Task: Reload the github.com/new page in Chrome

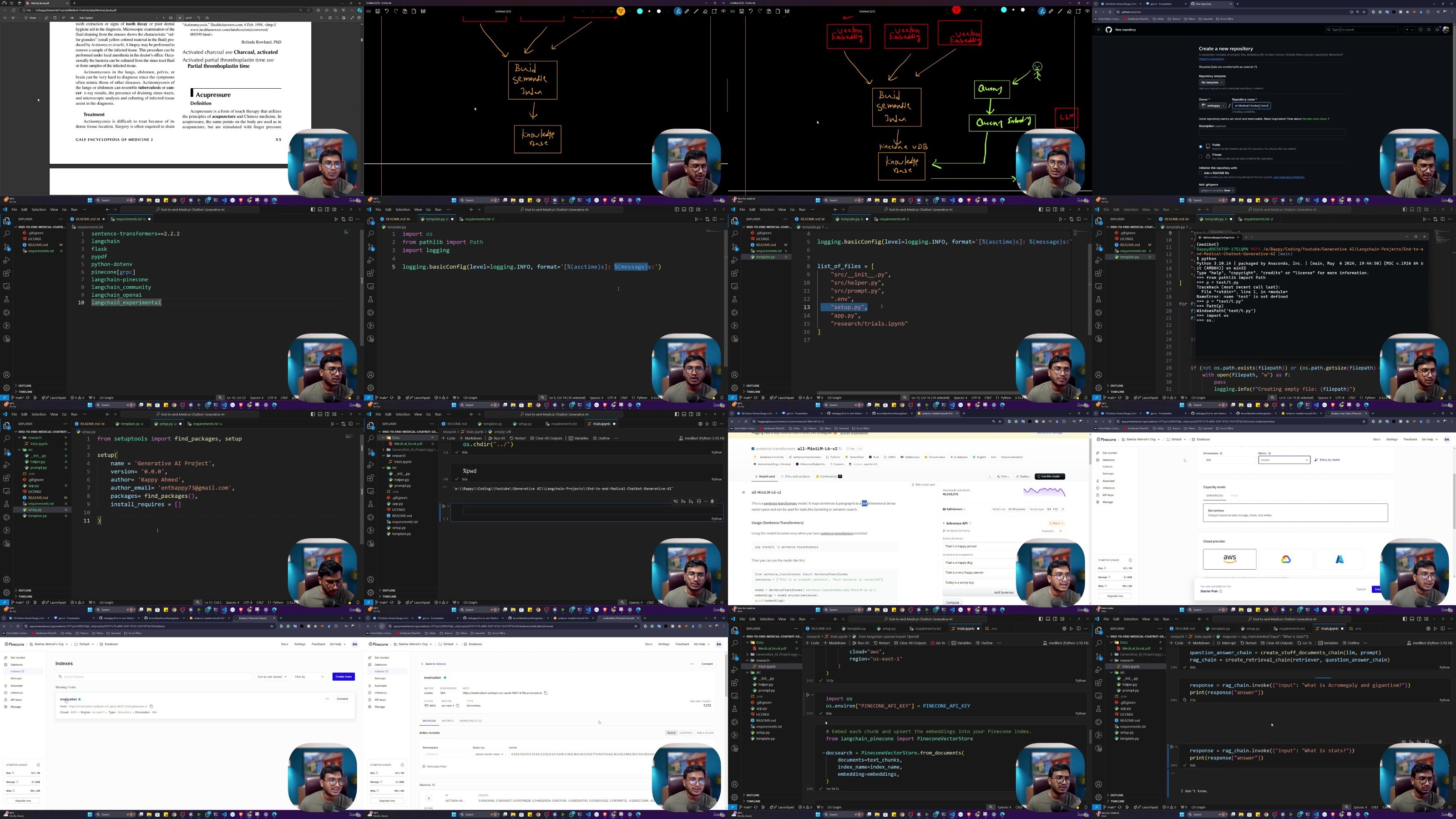Action: [1110, 12]
